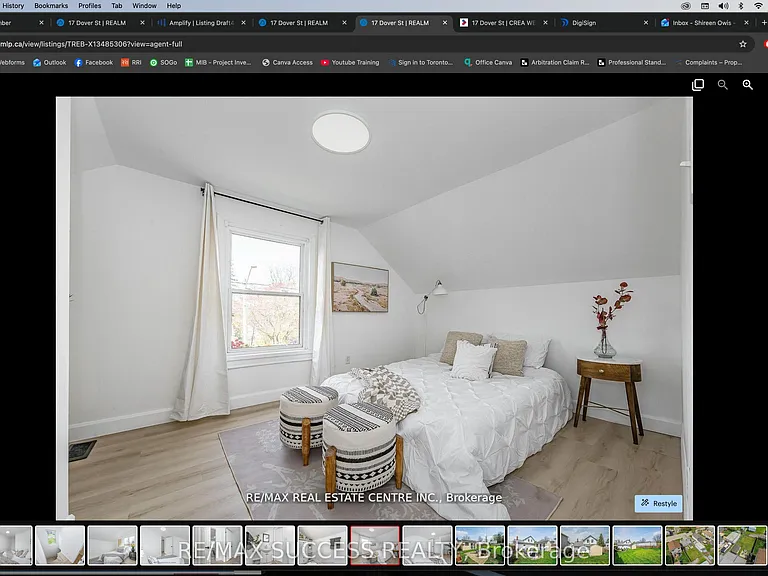768x576 pixels.
Task: Open the Facebook bookmark
Action: [94, 63]
